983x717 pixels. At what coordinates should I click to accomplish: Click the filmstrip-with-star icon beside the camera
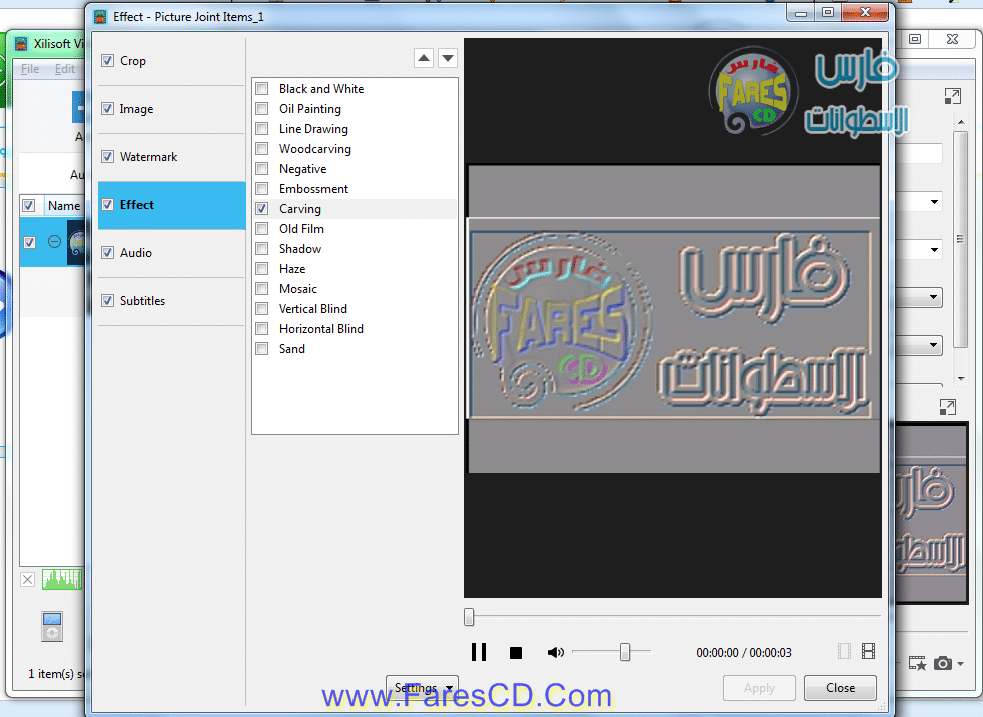[917, 663]
